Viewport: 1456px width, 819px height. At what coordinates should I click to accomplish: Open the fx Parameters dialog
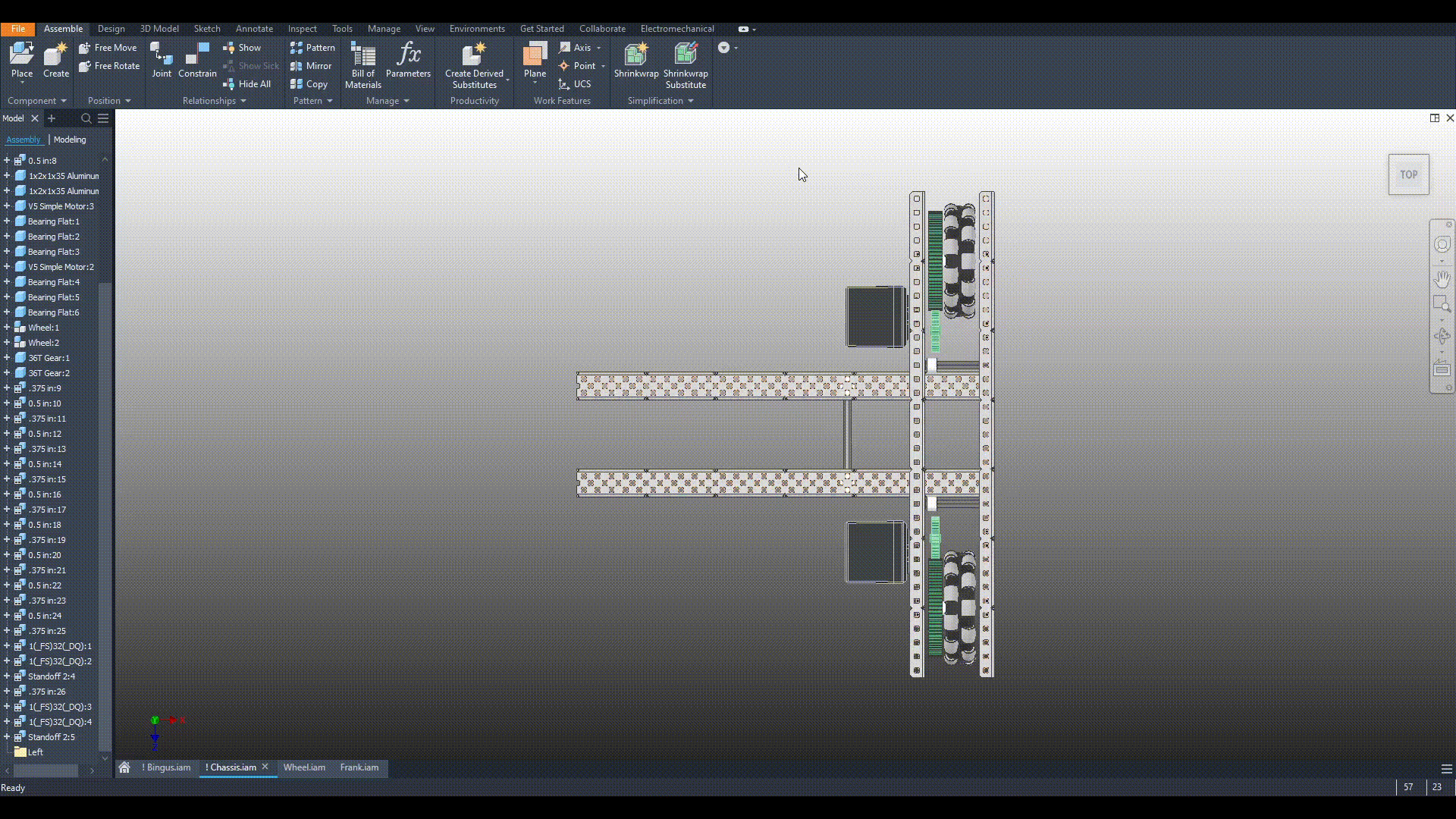point(408,61)
